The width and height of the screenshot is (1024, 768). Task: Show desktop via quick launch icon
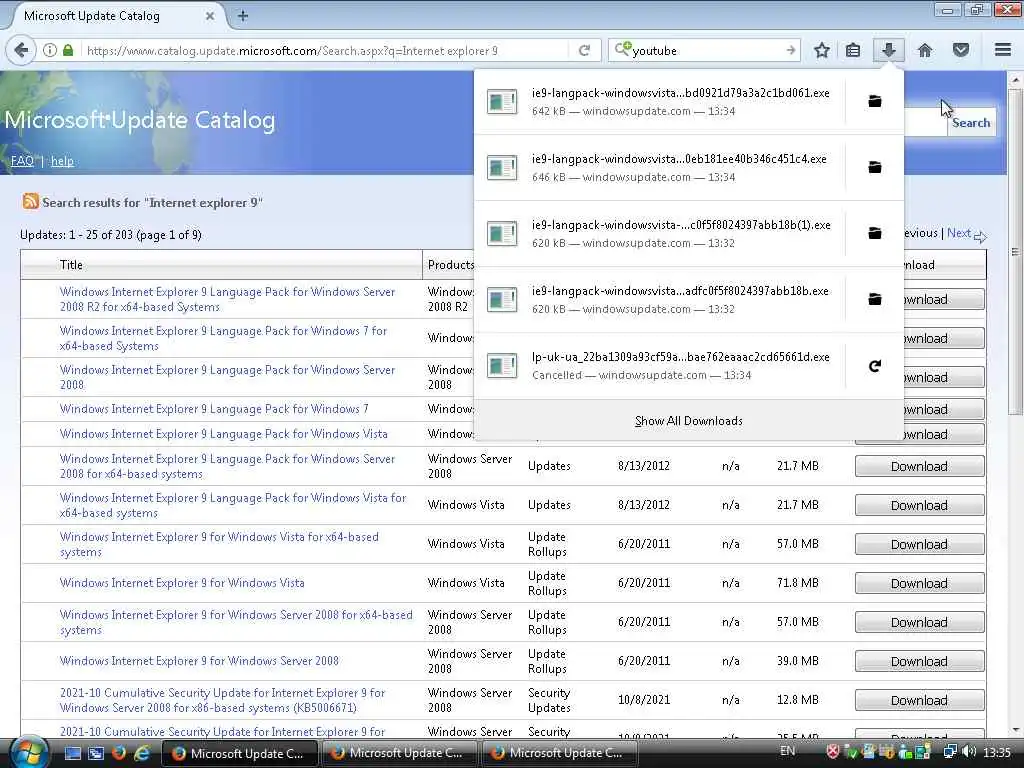pyautogui.click(x=72, y=753)
